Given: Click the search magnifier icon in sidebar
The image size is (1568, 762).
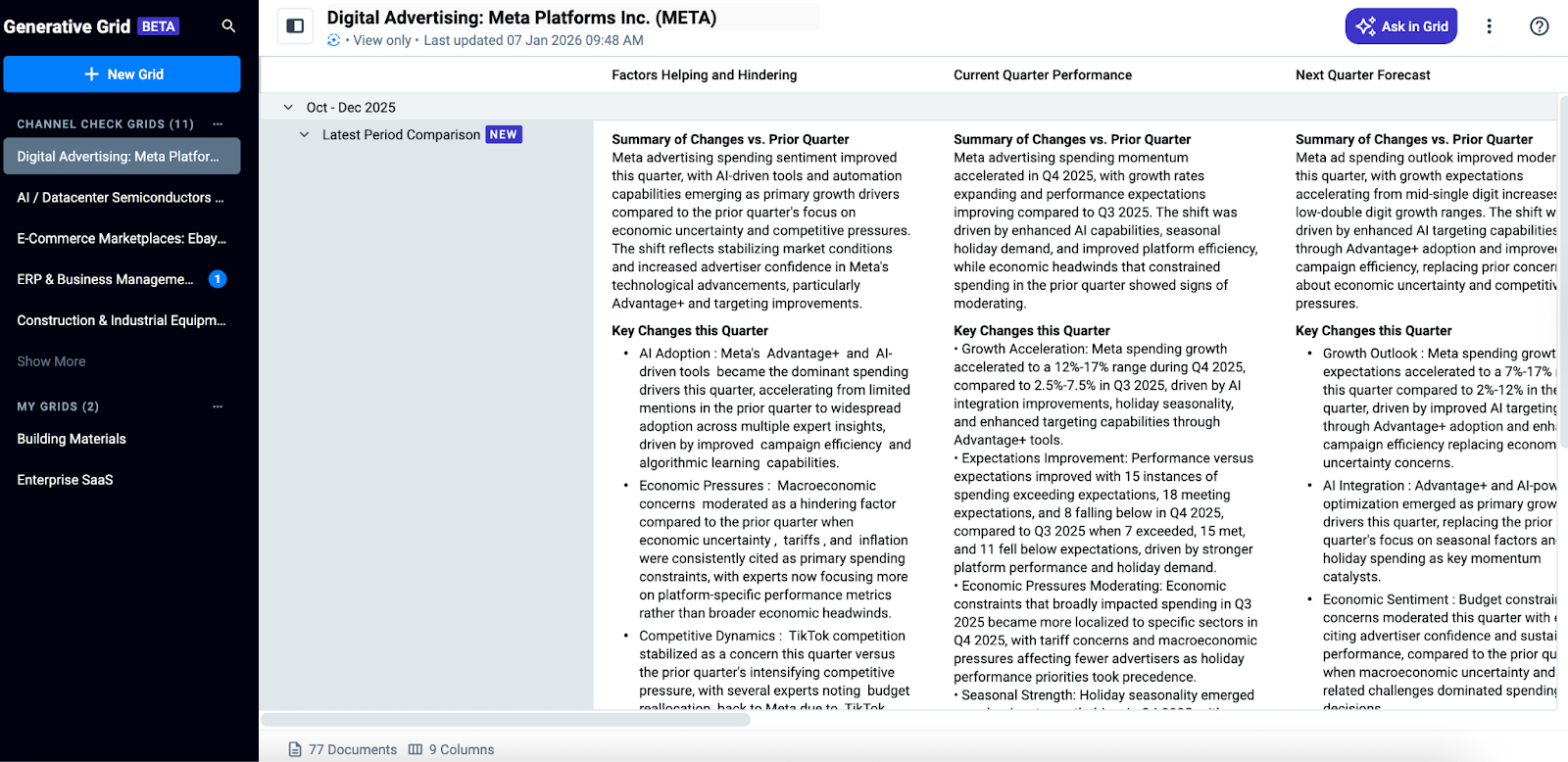Looking at the screenshot, I should click(x=228, y=26).
